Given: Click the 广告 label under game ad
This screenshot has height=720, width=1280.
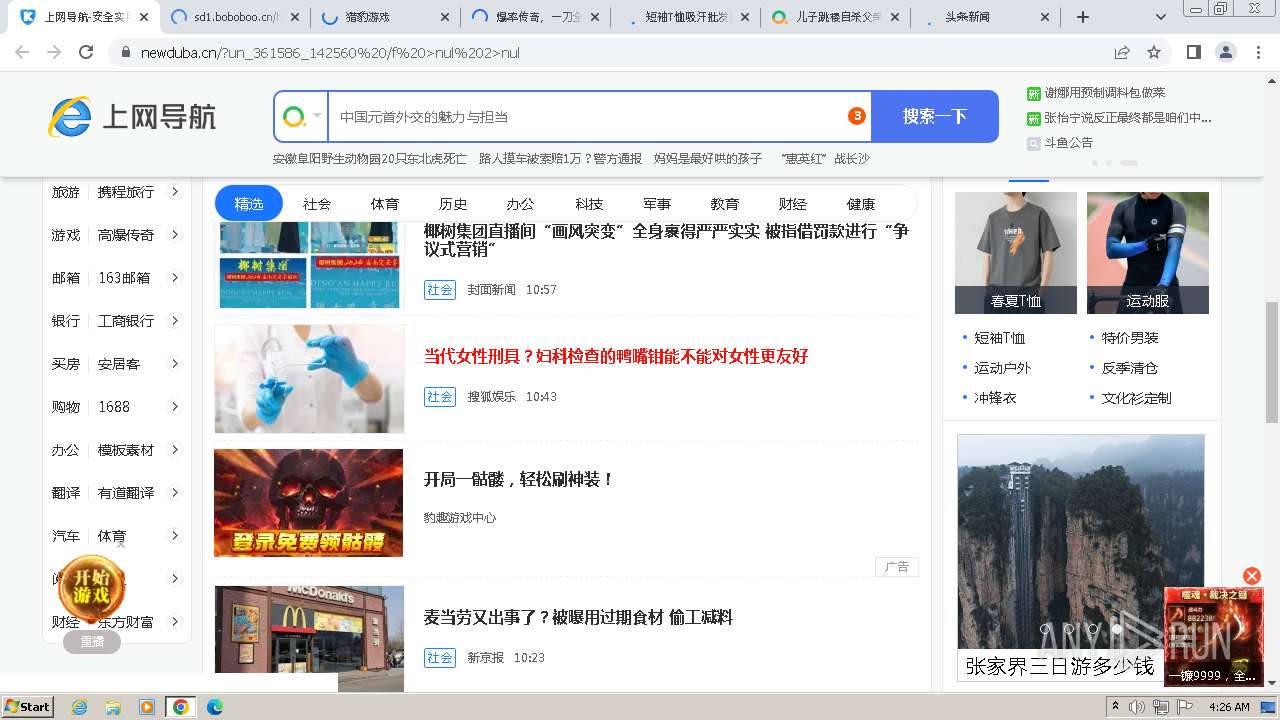Looking at the screenshot, I should point(897,567).
